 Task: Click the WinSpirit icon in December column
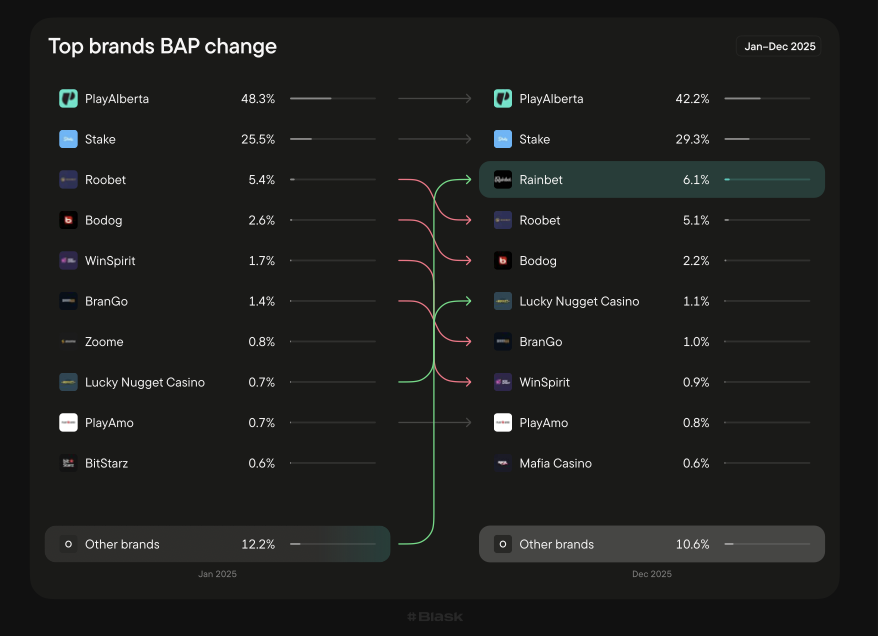(x=503, y=382)
